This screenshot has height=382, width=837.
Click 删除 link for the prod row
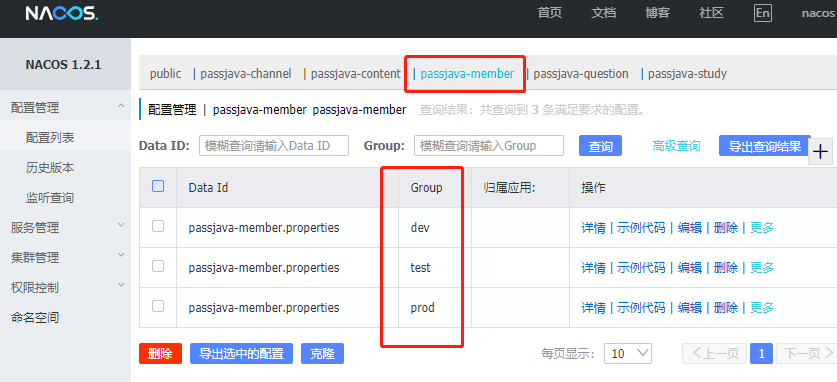coord(725,308)
